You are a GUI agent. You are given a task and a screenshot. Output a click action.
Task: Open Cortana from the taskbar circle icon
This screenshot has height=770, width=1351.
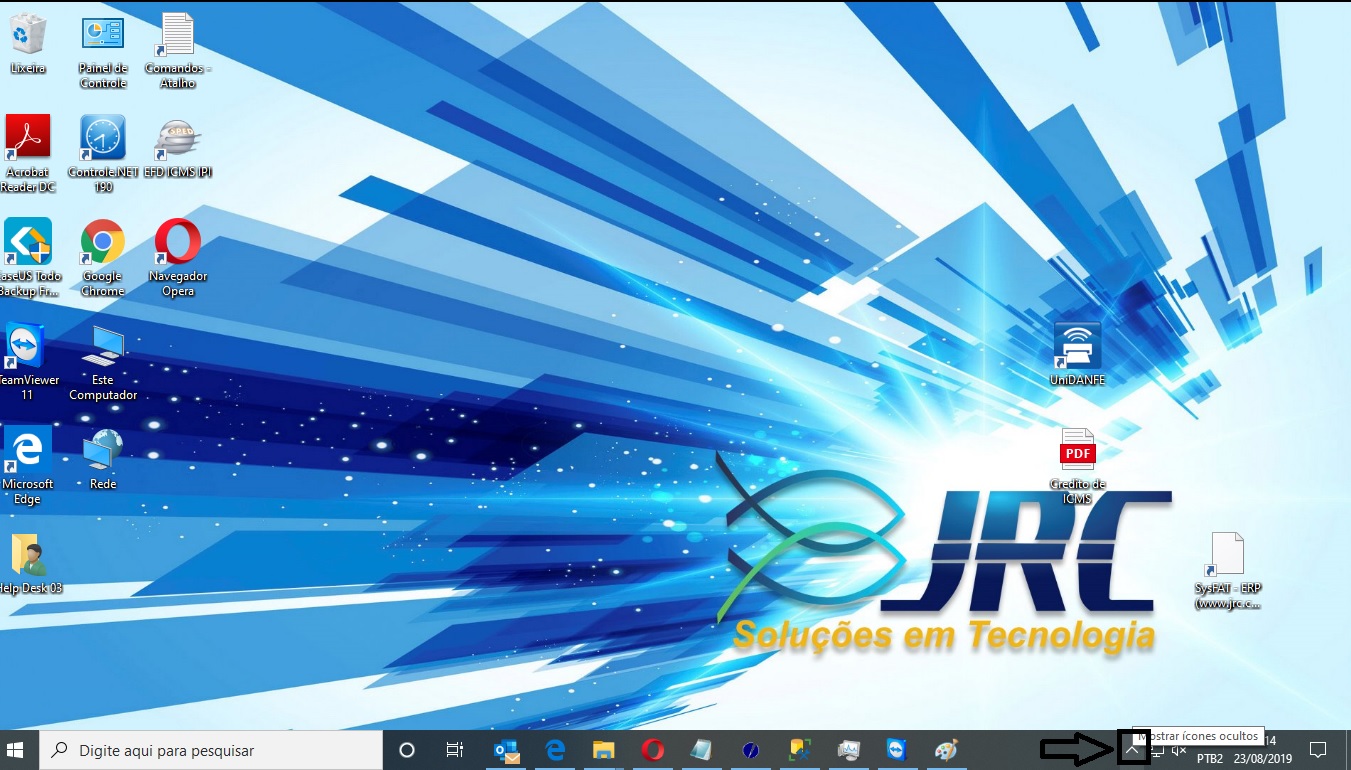click(x=406, y=750)
